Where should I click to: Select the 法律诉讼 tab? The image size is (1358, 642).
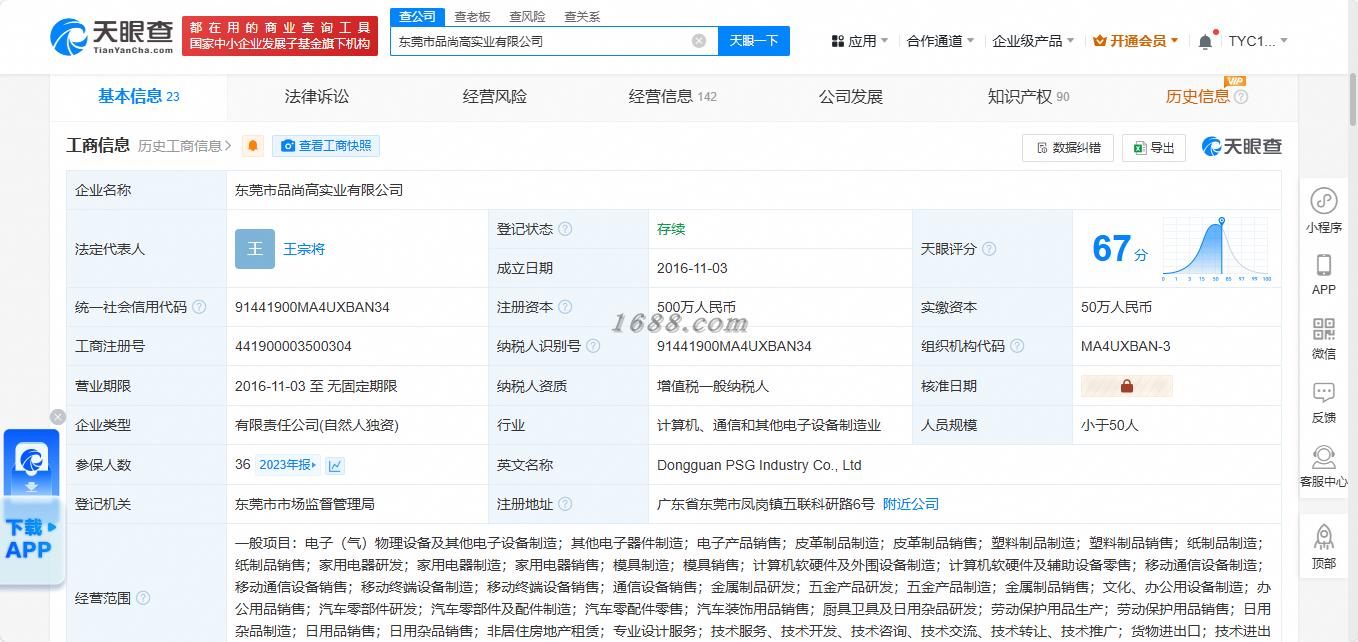pos(317,97)
